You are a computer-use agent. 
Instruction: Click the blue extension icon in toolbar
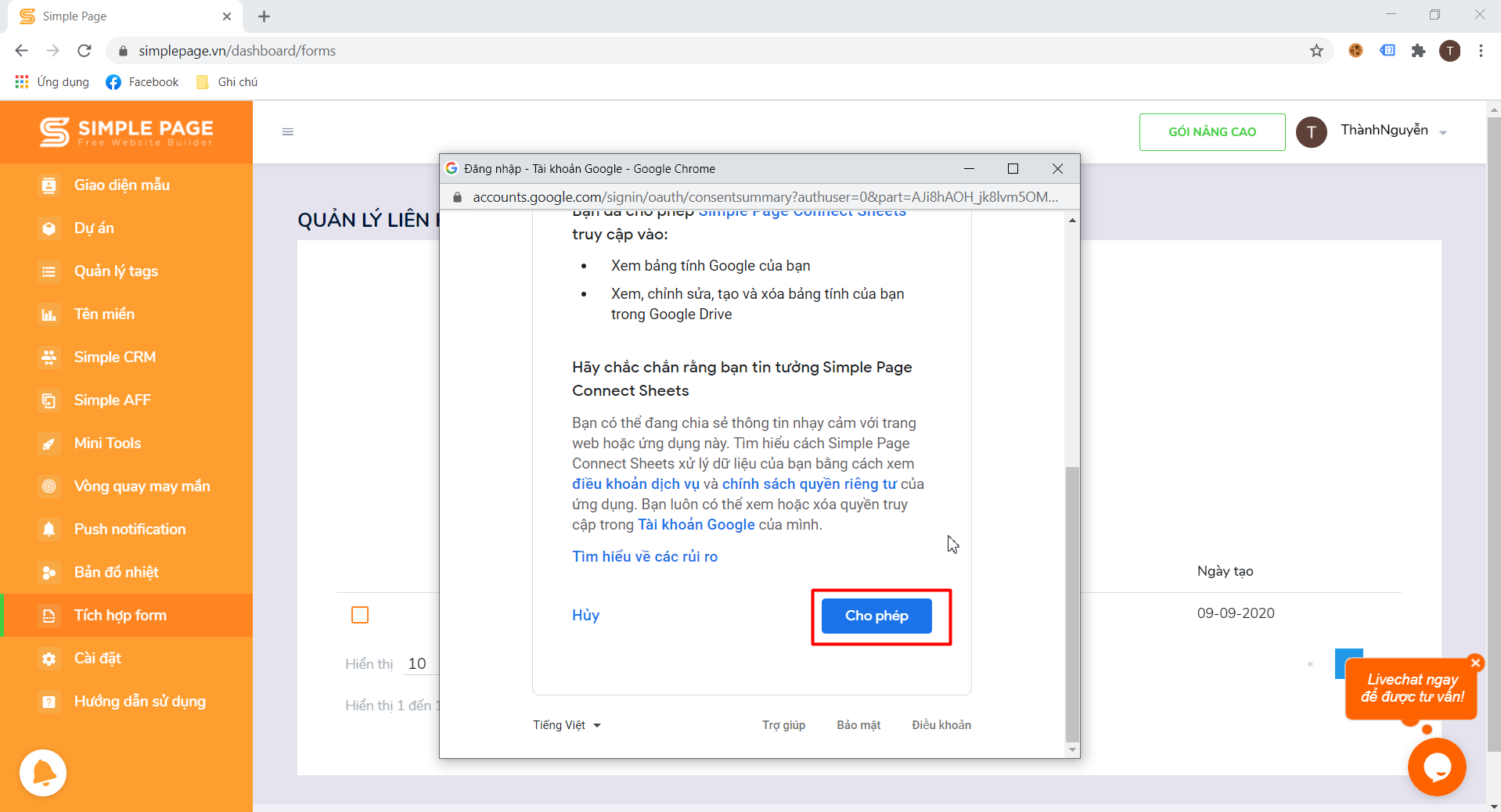pyautogui.click(x=1388, y=51)
